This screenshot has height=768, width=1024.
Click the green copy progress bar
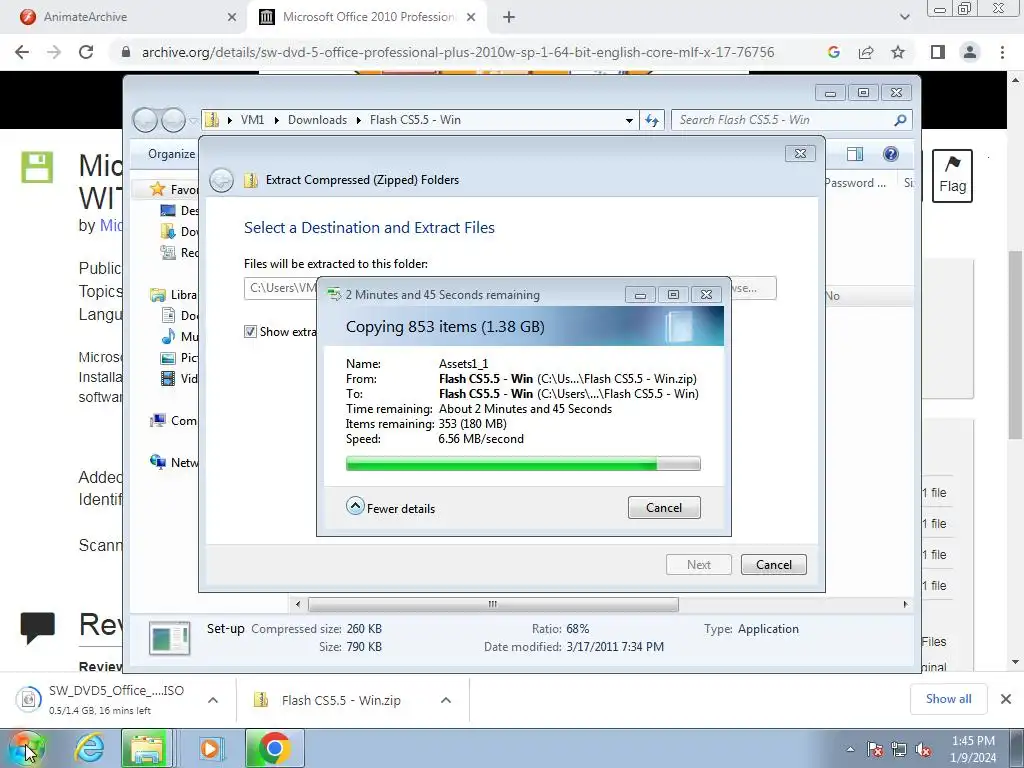[523, 464]
